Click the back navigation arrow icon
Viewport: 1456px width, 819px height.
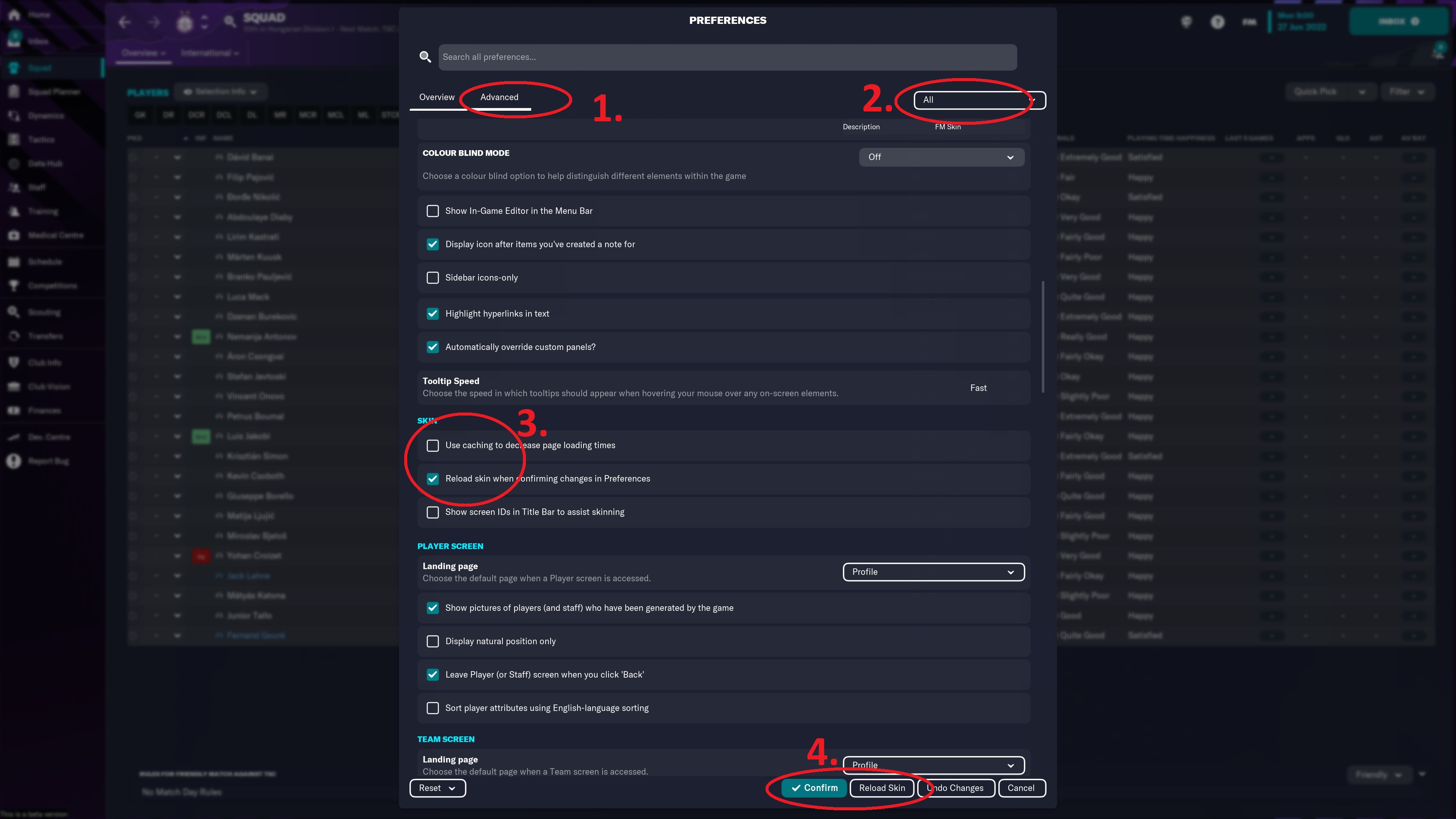pyautogui.click(x=125, y=23)
